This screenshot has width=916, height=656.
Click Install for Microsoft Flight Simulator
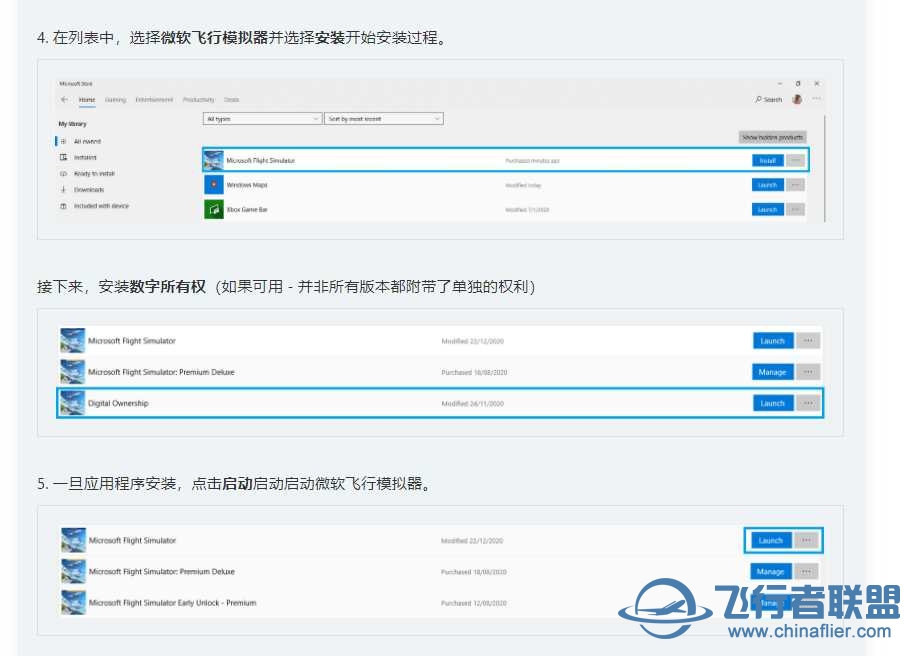pyautogui.click(x=768, y=160)
